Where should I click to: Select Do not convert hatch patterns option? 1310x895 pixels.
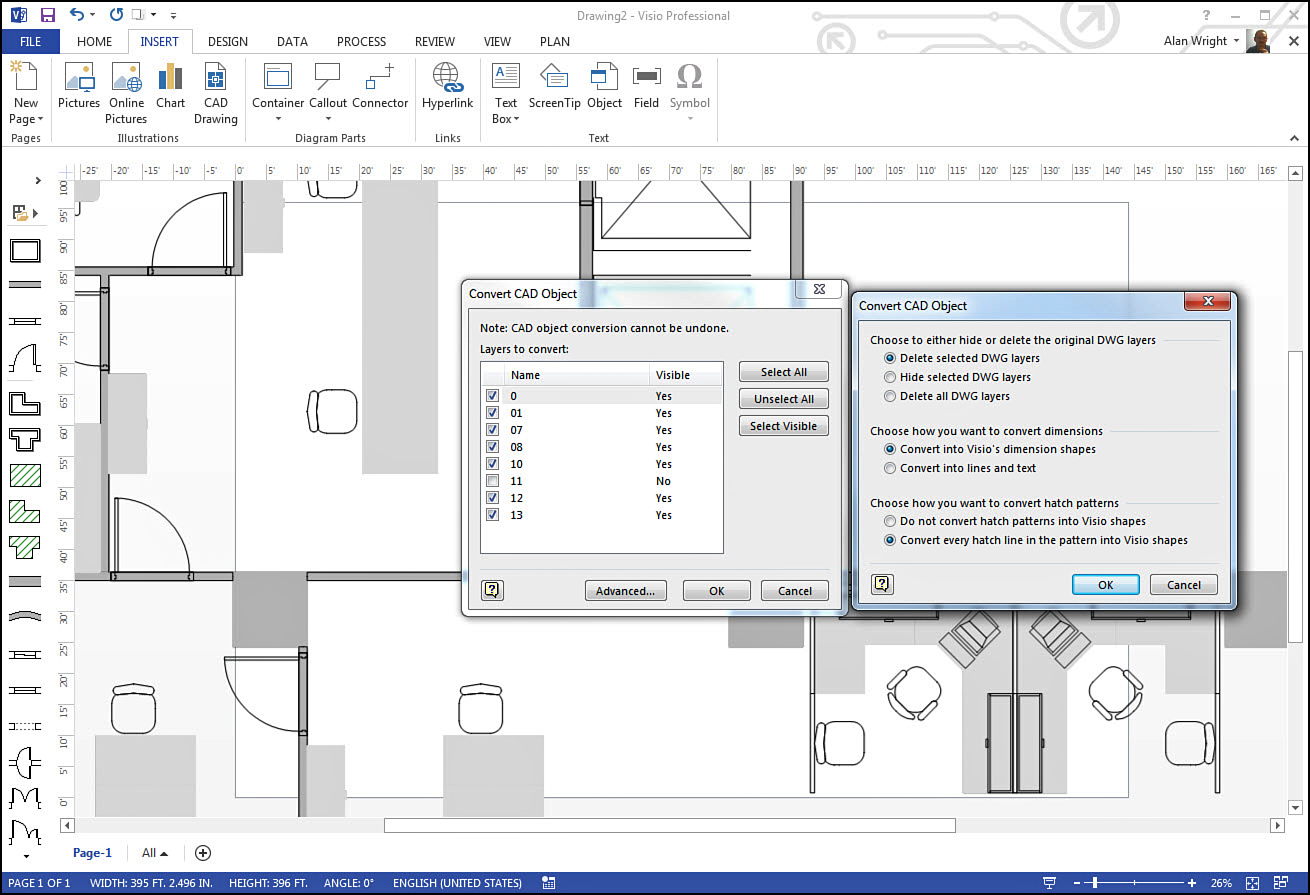tap(890, 521)
